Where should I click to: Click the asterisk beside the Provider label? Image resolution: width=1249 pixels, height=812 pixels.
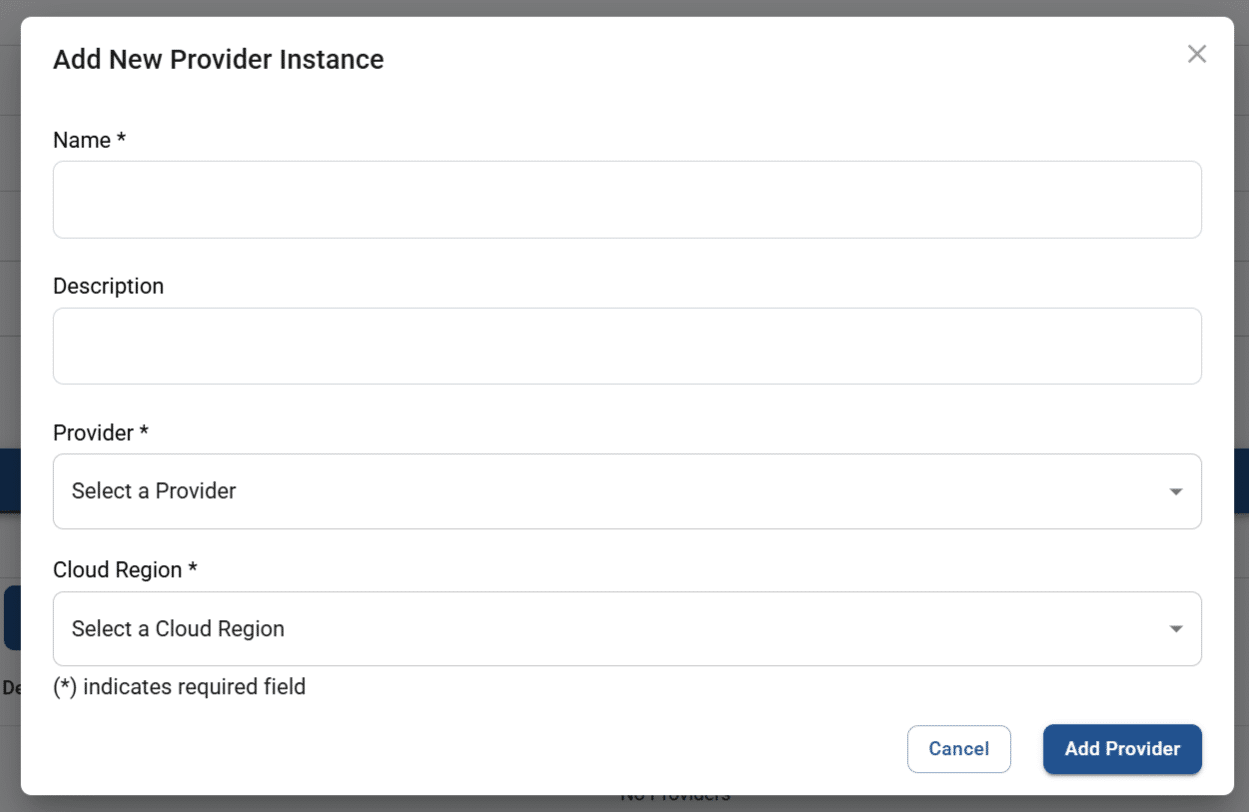(144, 432)
